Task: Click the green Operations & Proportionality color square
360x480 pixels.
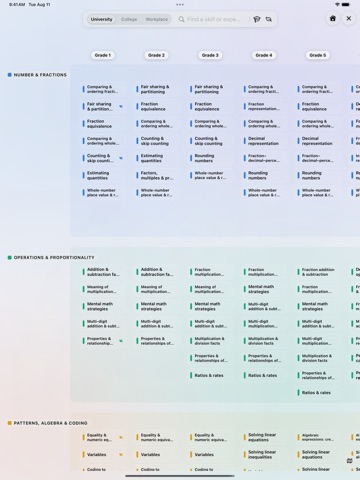Action: pos(10,257)
